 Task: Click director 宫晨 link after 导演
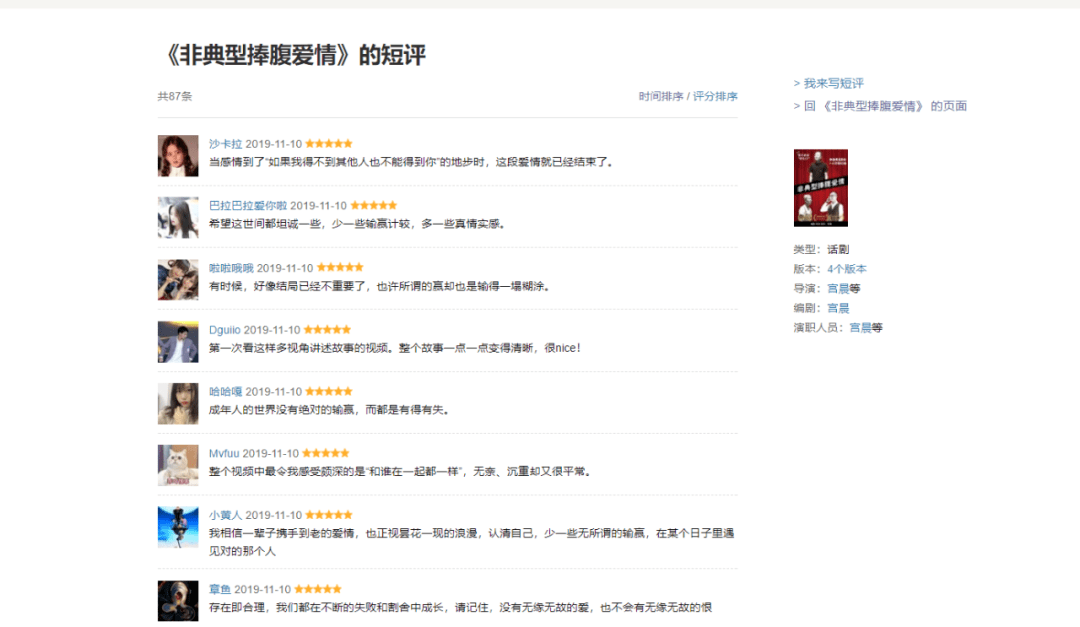click(x=837, y=289)
